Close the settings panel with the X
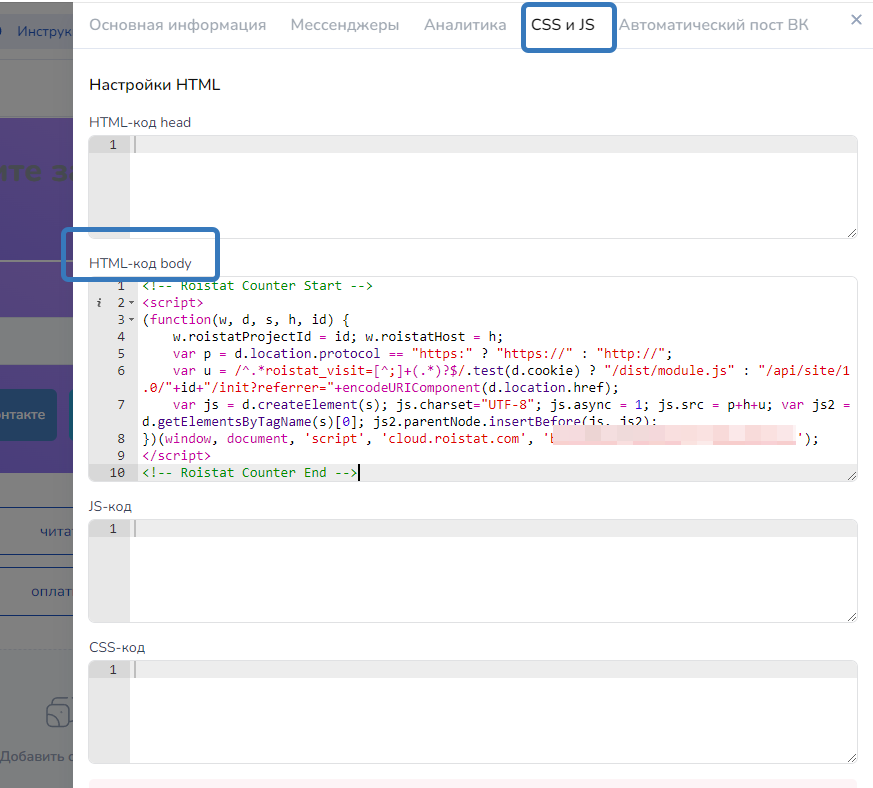 855,19
